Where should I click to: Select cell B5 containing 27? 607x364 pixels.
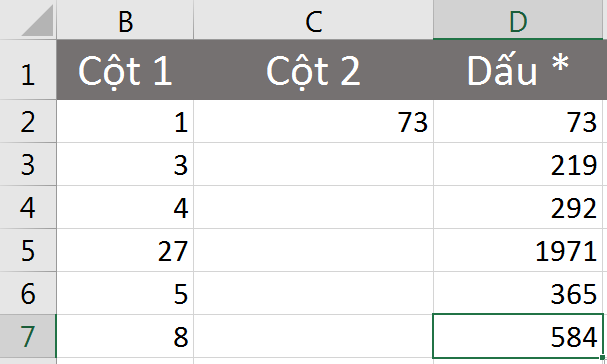125,251
